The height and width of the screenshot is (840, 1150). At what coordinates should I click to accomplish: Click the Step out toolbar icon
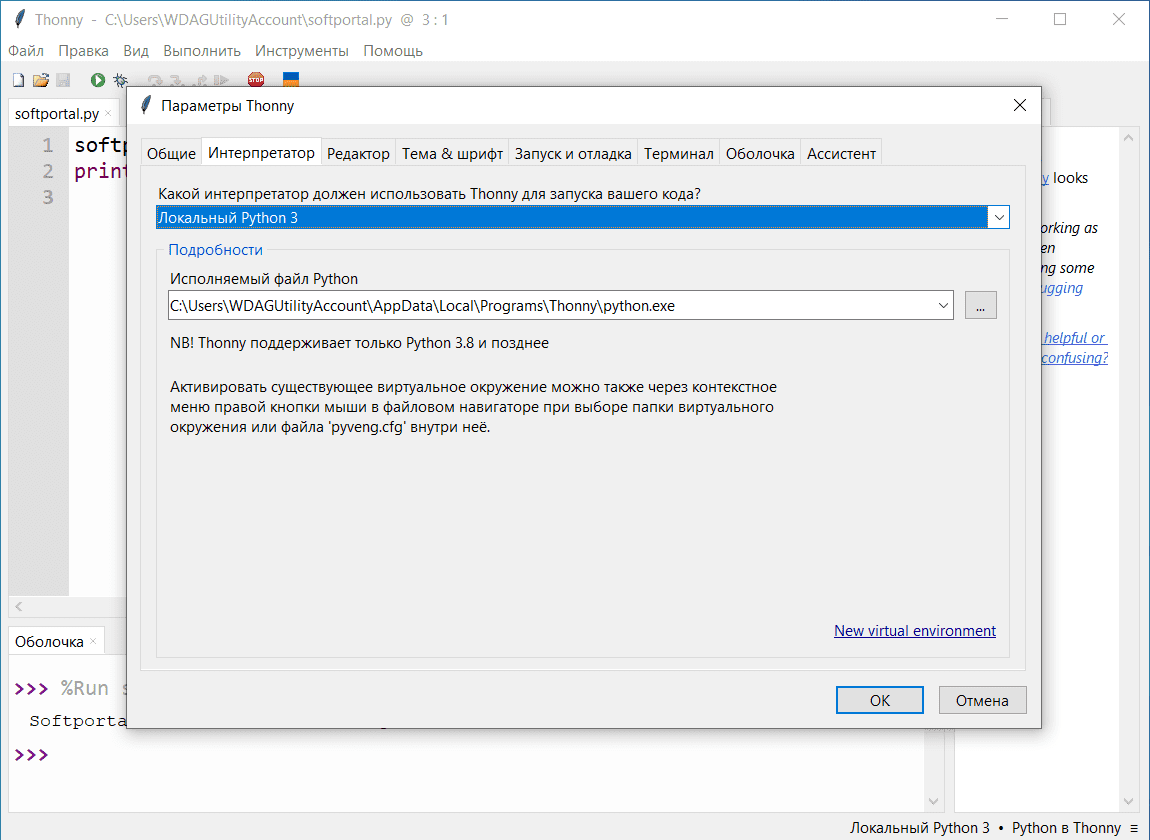click(x=199, y=80)
